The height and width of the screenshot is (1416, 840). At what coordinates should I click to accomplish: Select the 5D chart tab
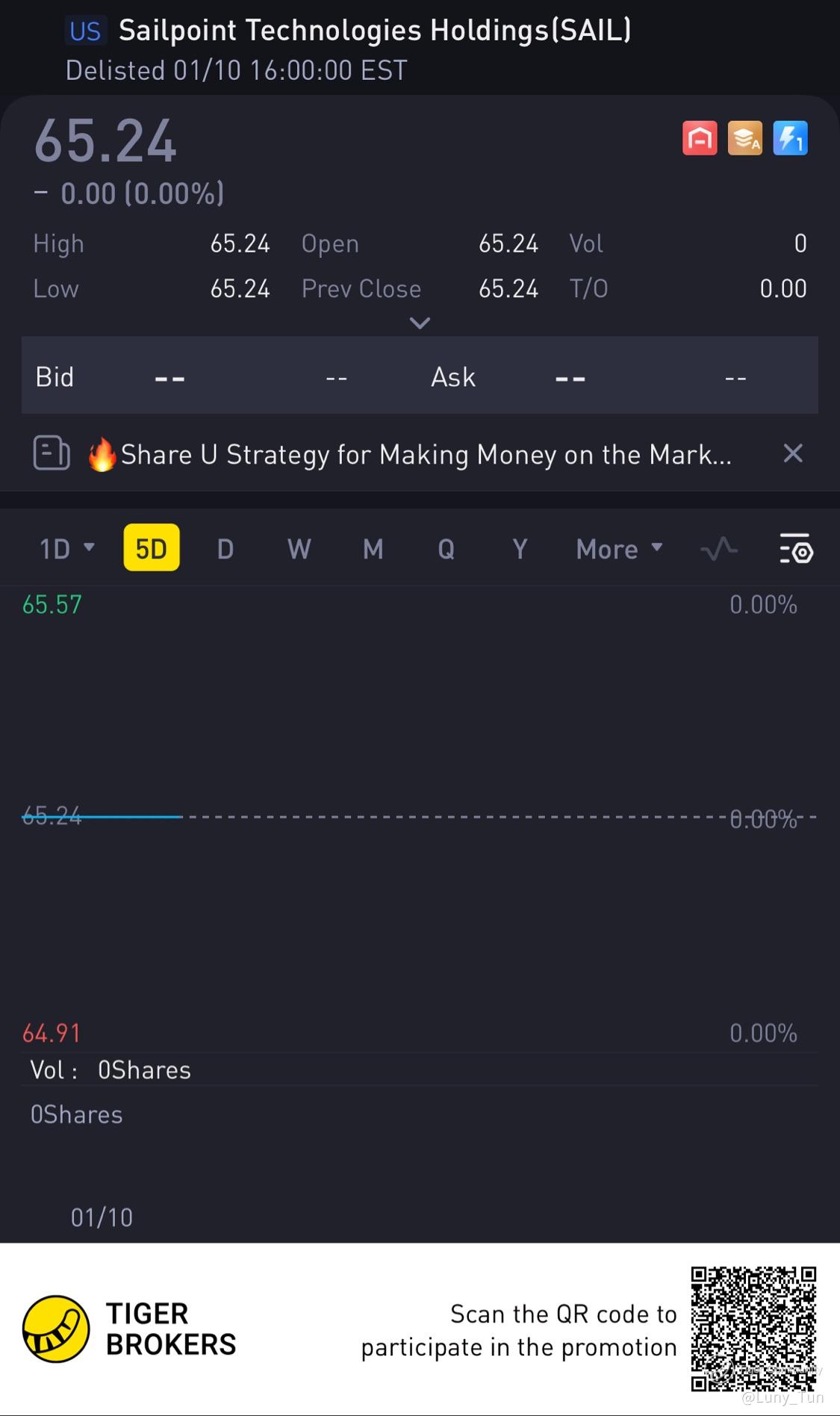point(152,548)
